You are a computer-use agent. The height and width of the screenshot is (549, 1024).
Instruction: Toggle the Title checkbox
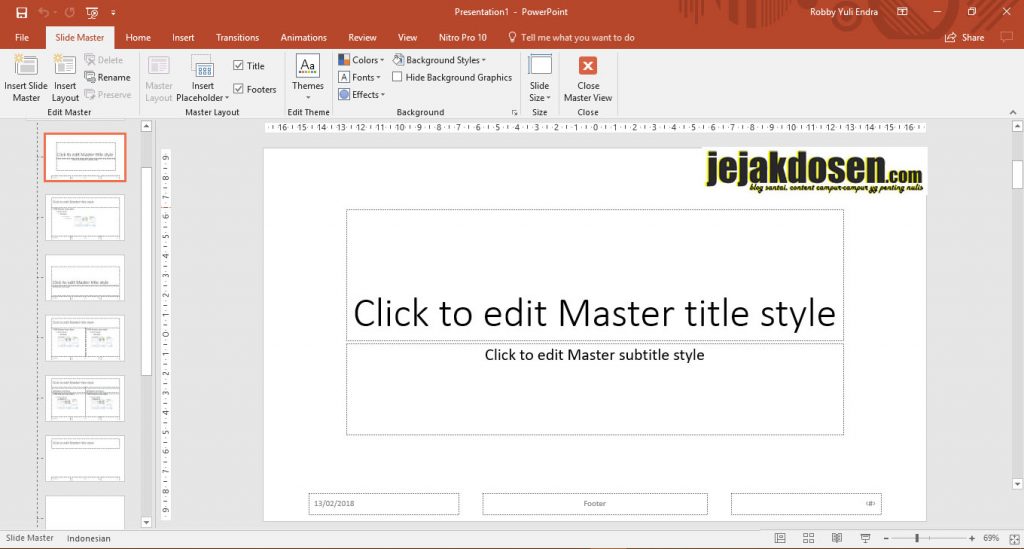238,65
